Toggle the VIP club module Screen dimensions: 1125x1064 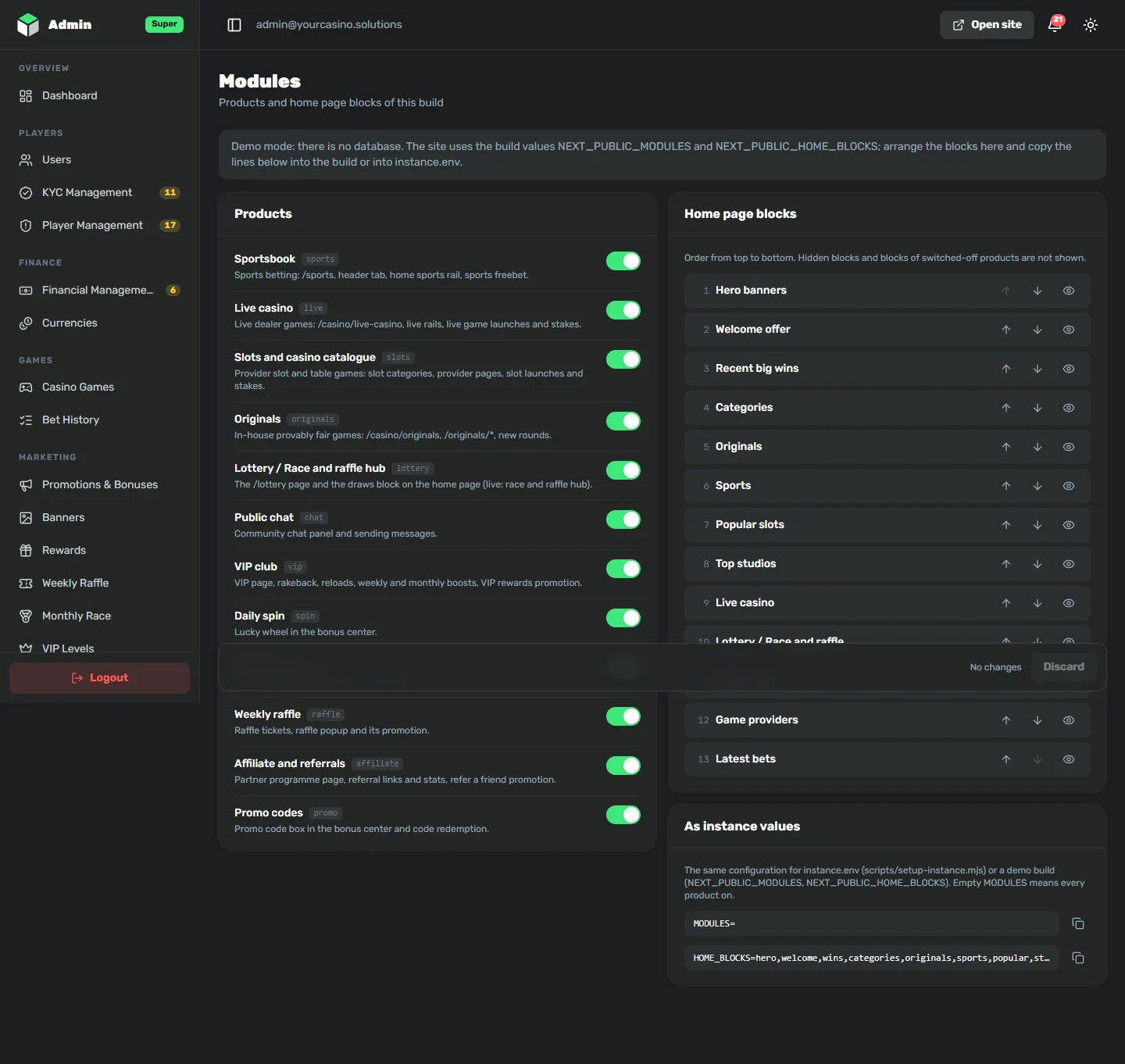tap(623, 569)
